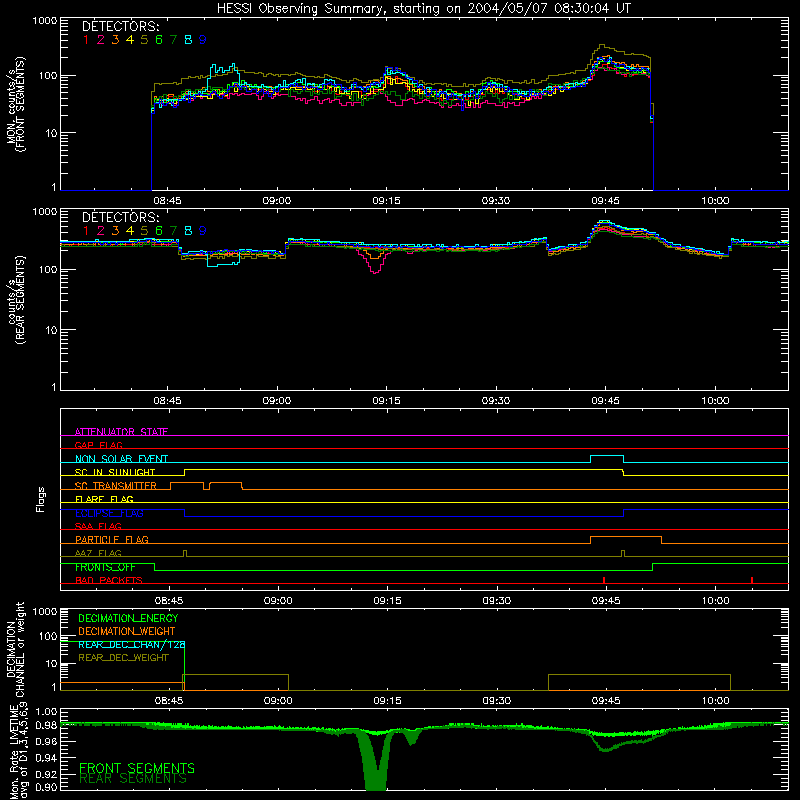Click the HESSI Observing Summary title text
Image resolution: width=800 pixels, height=800 pixels.
423,9
